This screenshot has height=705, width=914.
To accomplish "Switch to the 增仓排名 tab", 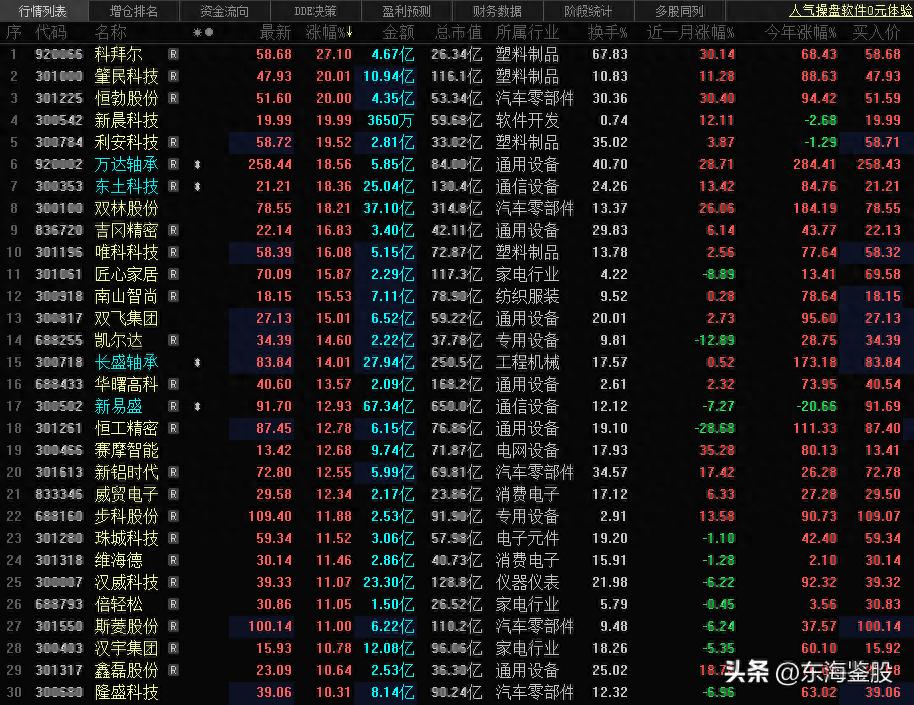I will point(132,10).
